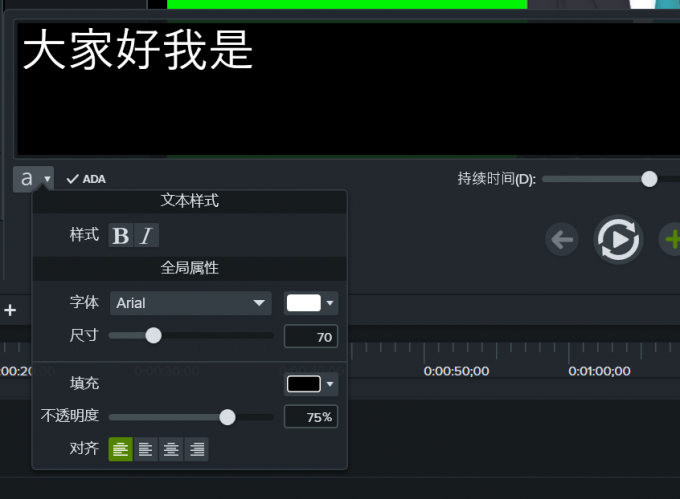The width and height of the screenshot is (680, 499).
Task: Click the font size field showing 70
Action: [x=311, y=337]
